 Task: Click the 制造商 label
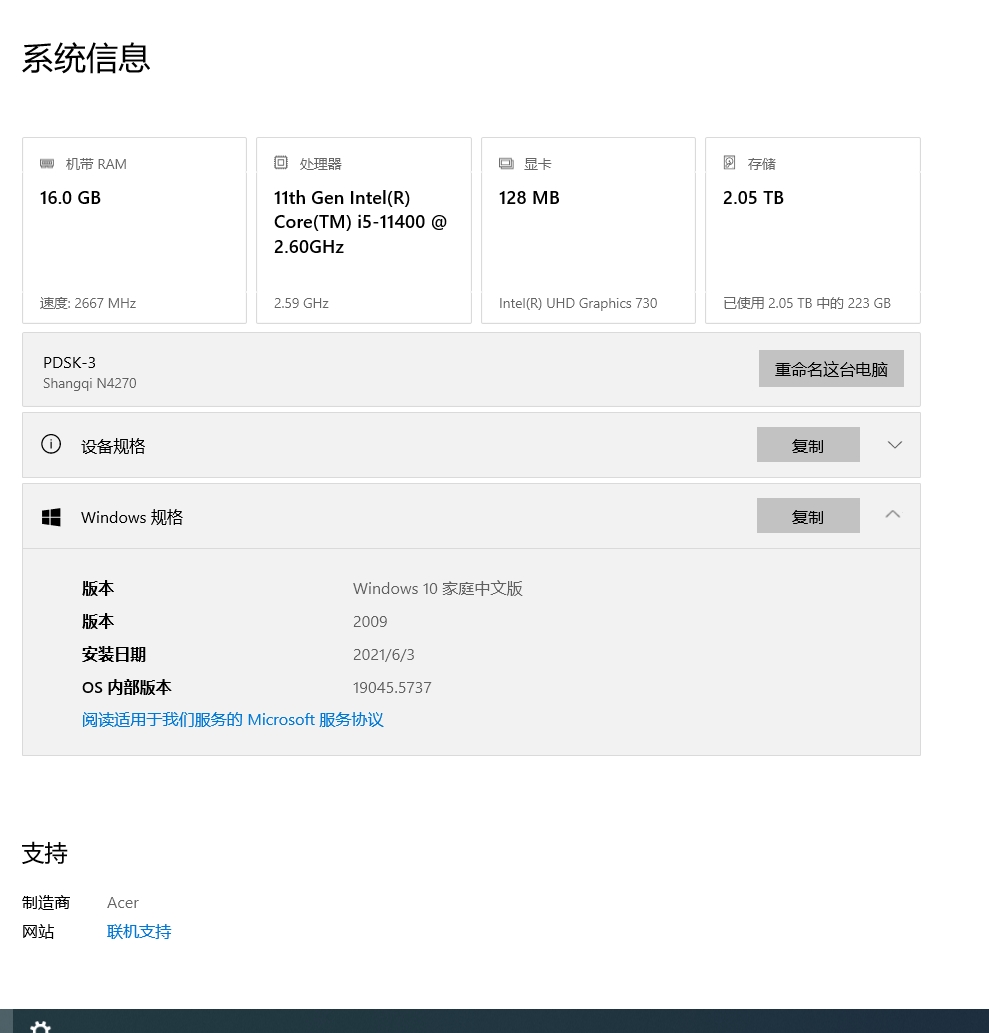(45, 903)
